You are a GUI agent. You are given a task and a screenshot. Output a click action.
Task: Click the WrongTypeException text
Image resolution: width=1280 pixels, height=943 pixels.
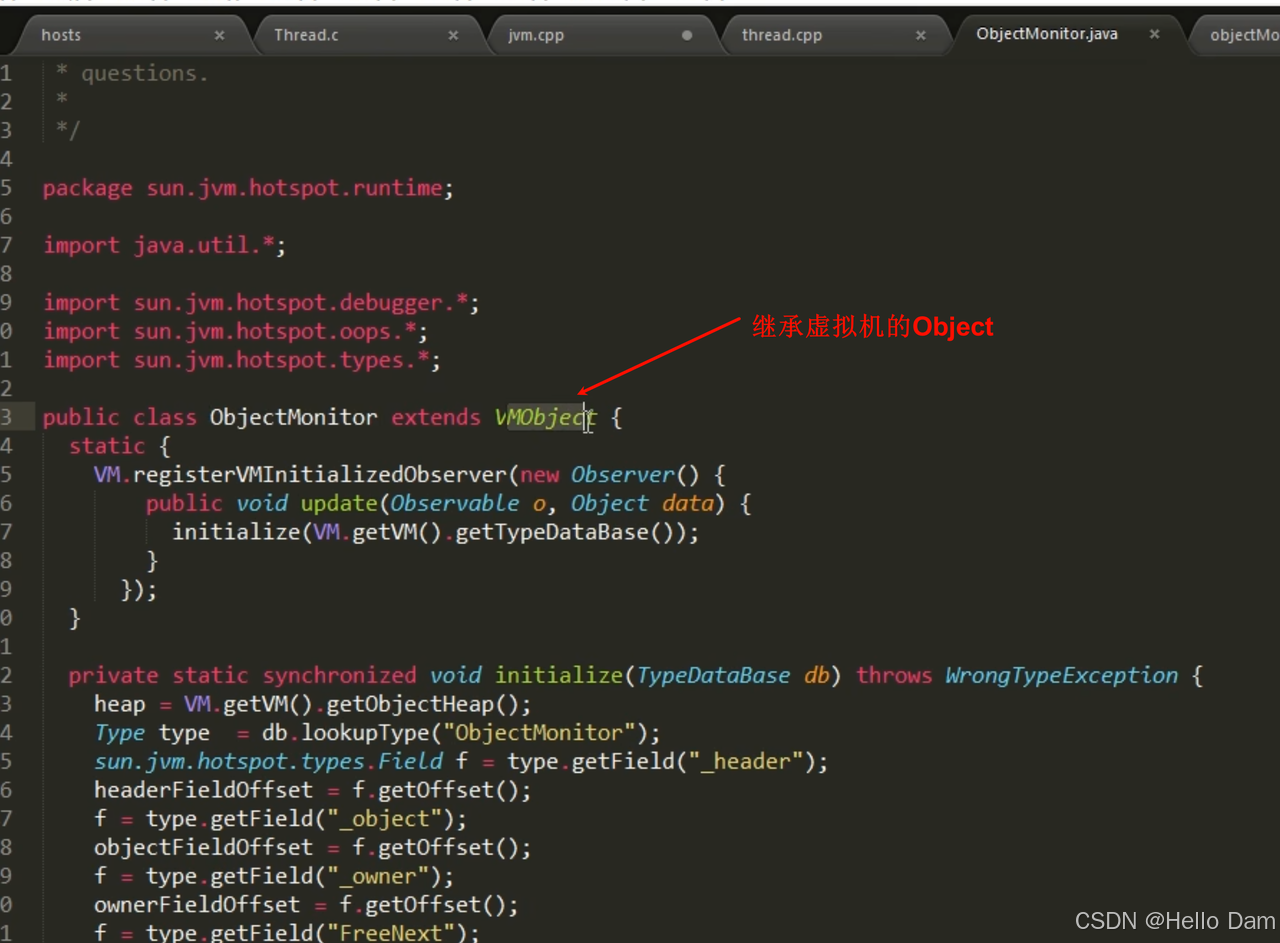pos(1061,676)
